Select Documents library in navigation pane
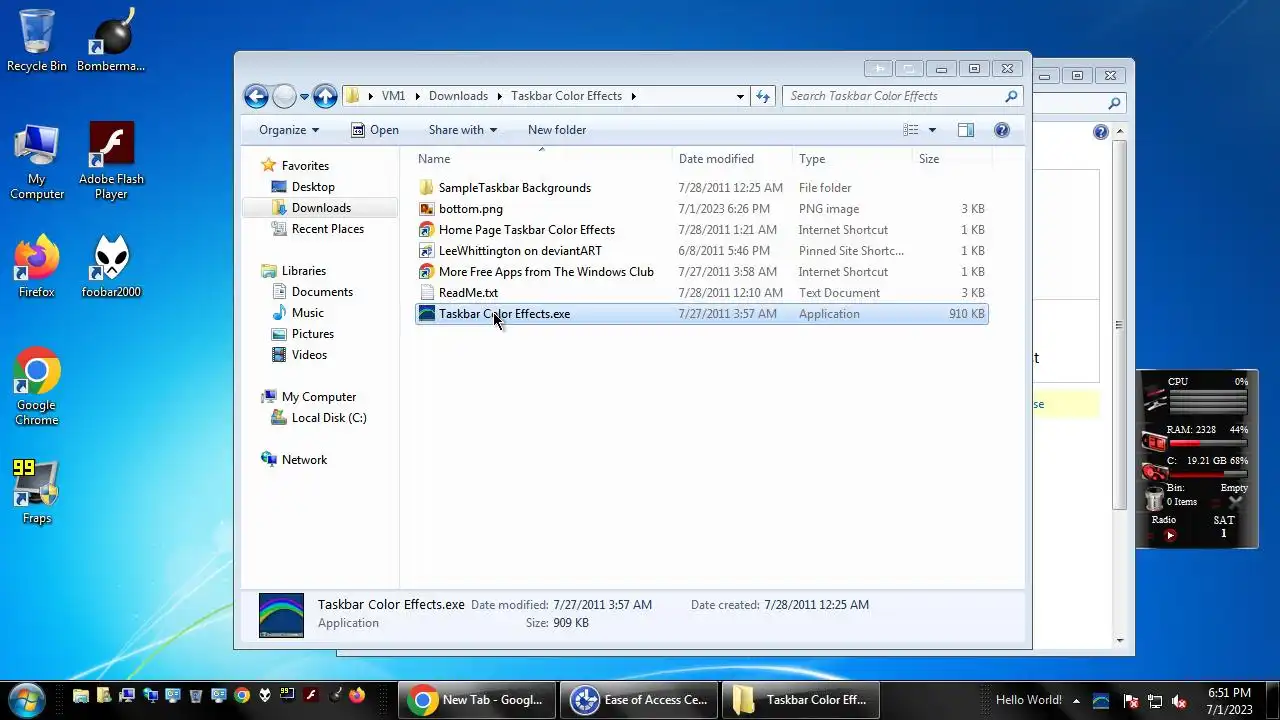 (322, 292)
